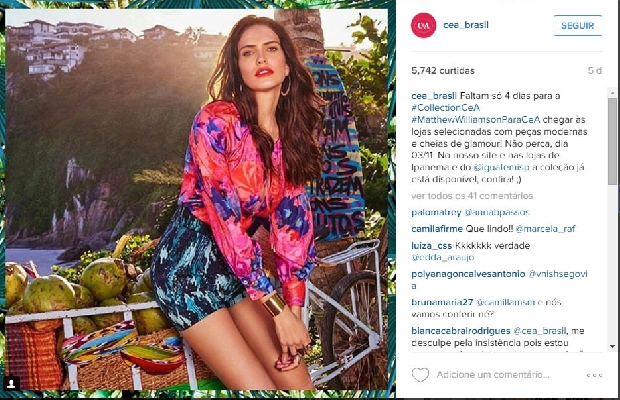
Task: Open polyanagoncalvesantonio's profile
Action: [x=468, y=274]
